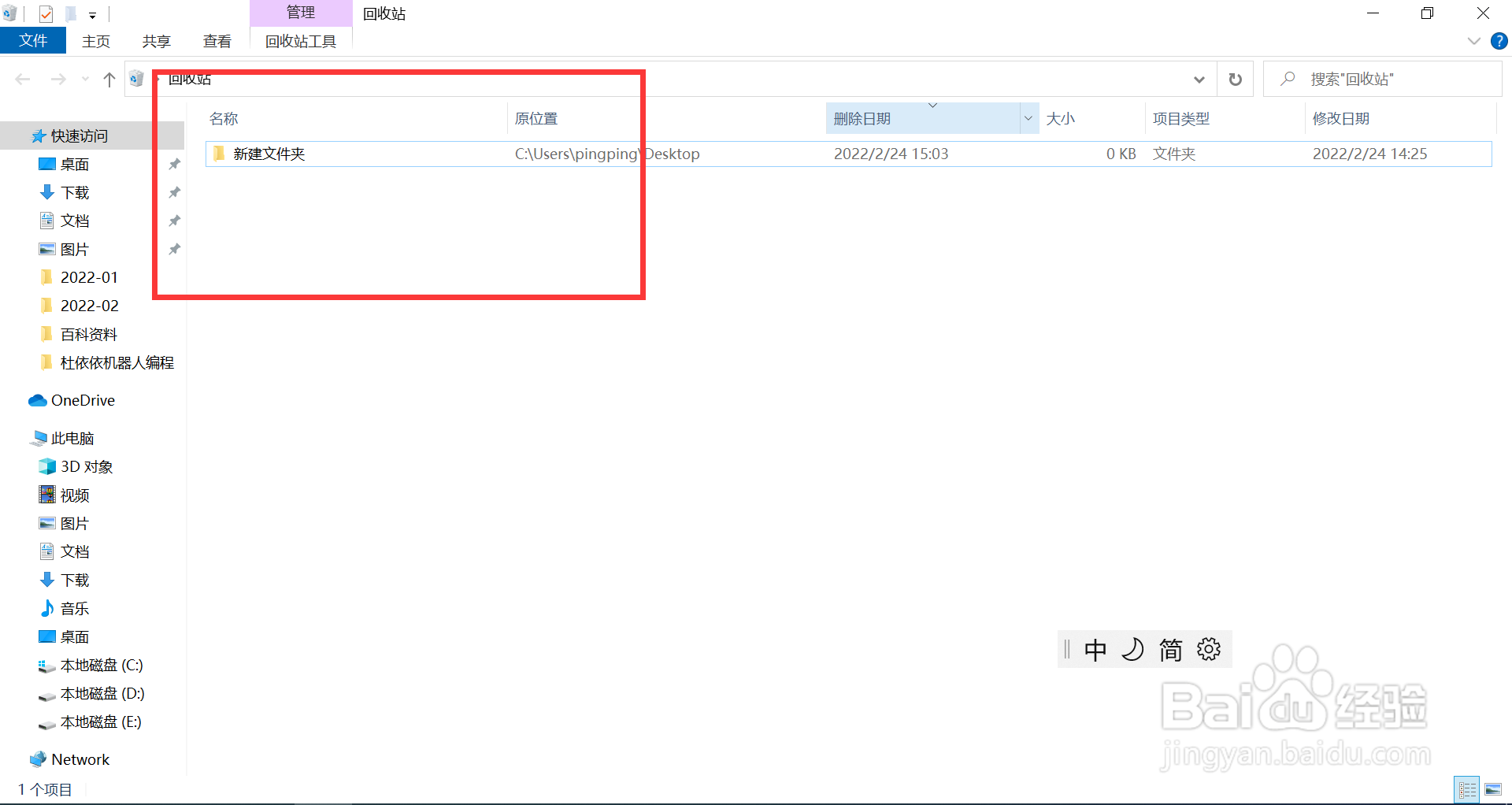Open 本地磁盘 (E:) drive
Viewport: 1512px width, 805px height.
101,722
